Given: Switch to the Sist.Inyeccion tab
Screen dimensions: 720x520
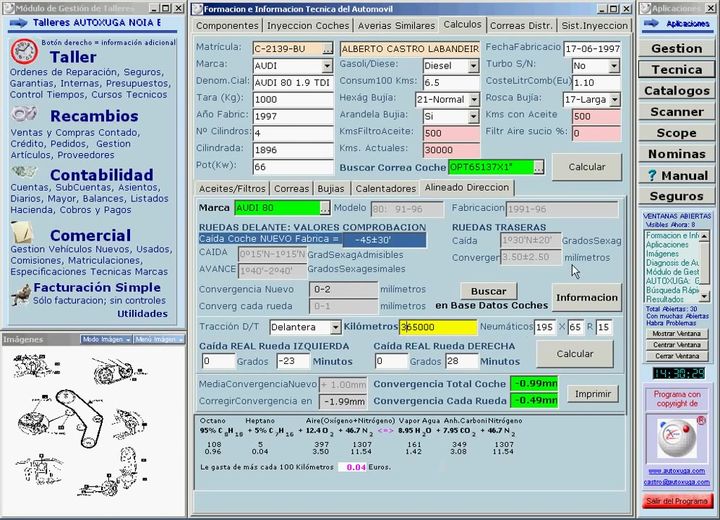Looking at the screenshot, I should 594,26.
